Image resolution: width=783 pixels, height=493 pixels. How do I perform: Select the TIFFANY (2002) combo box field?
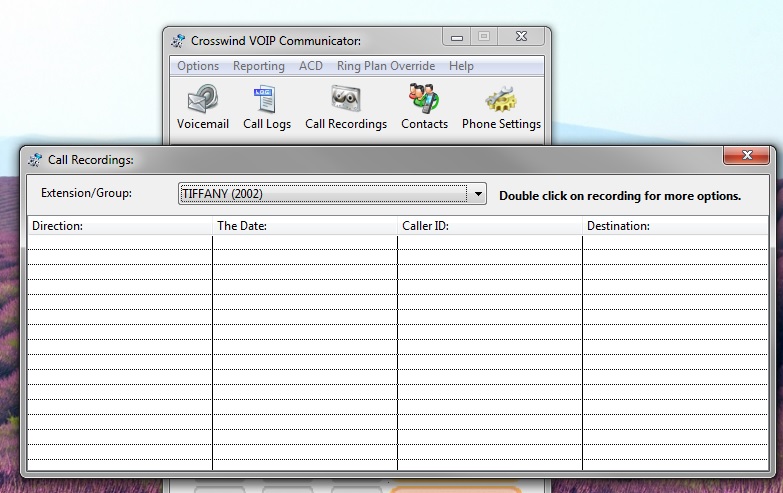pyautogui.click(x=322, y=194)
